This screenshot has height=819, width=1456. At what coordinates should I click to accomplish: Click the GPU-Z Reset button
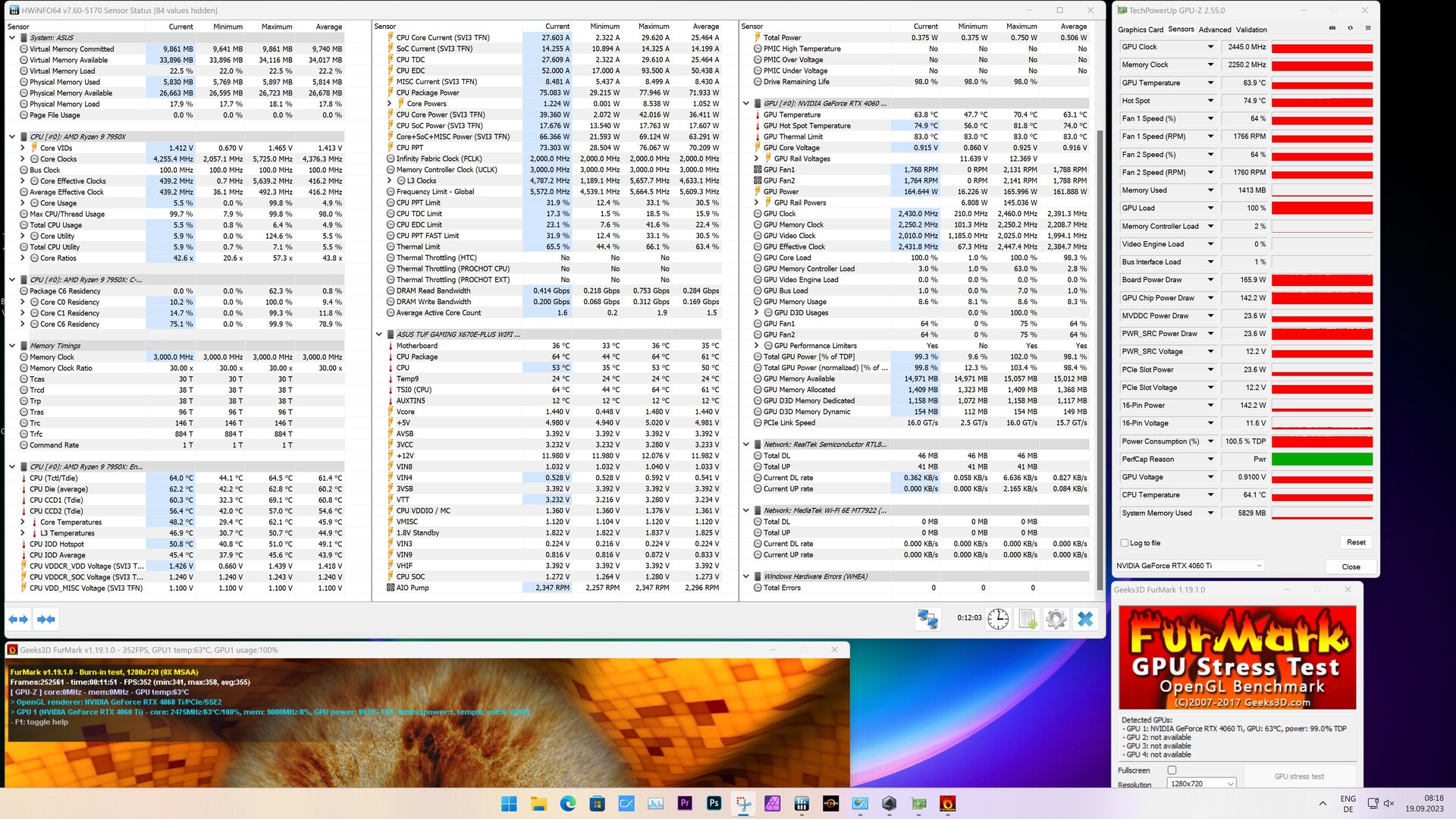[1356, 542]
